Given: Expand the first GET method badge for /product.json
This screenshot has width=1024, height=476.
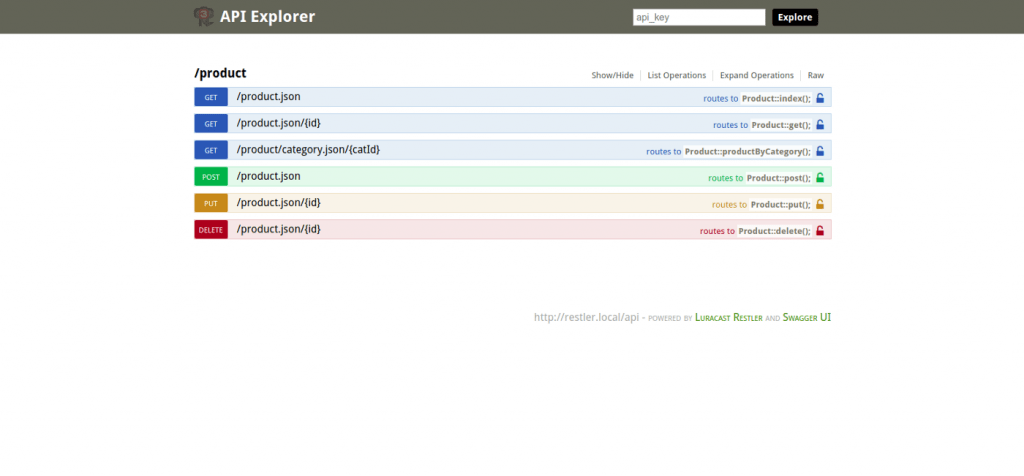Looking at the screenshot, I should coord(211,97).
